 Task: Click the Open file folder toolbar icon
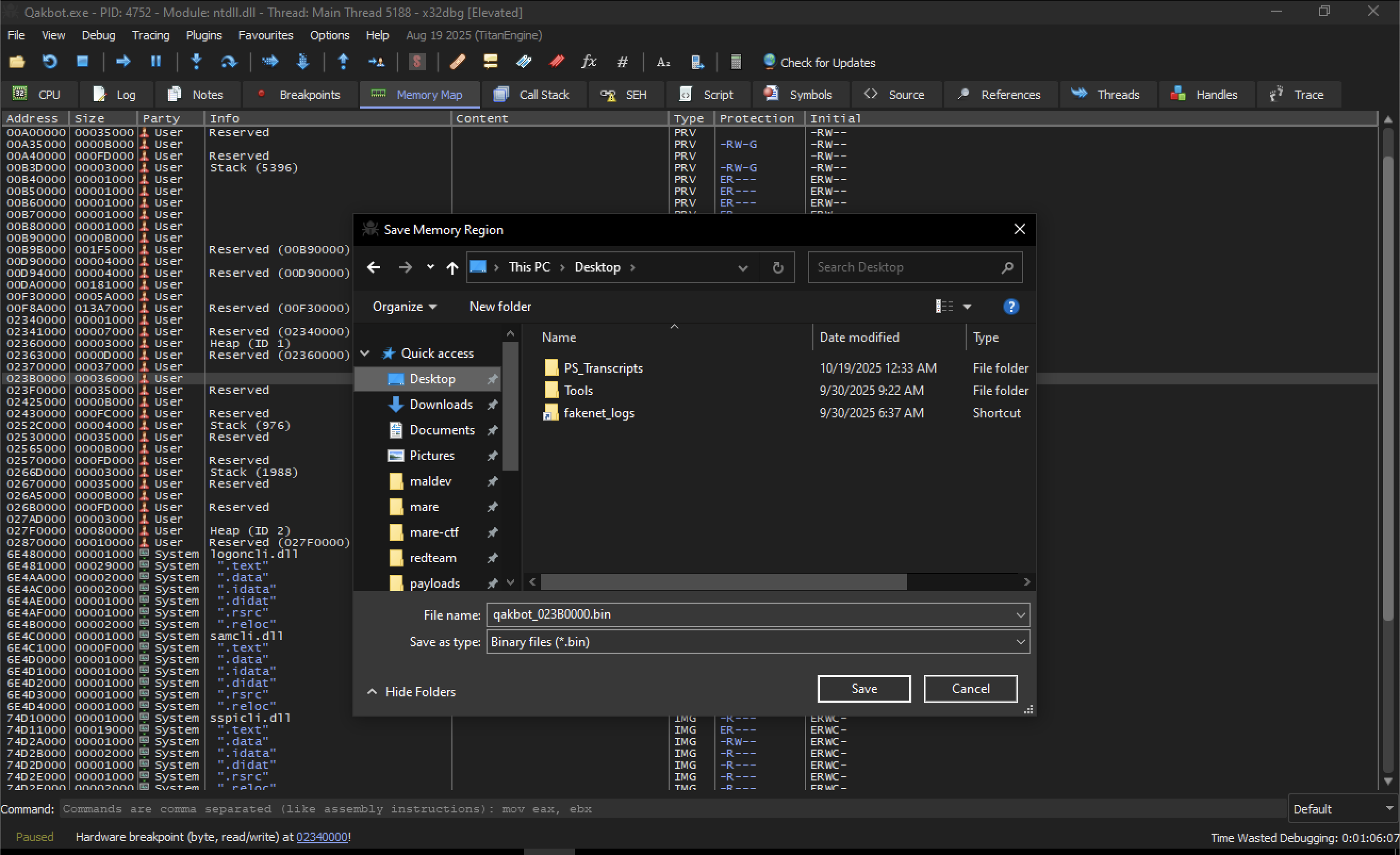coord(17,62)
